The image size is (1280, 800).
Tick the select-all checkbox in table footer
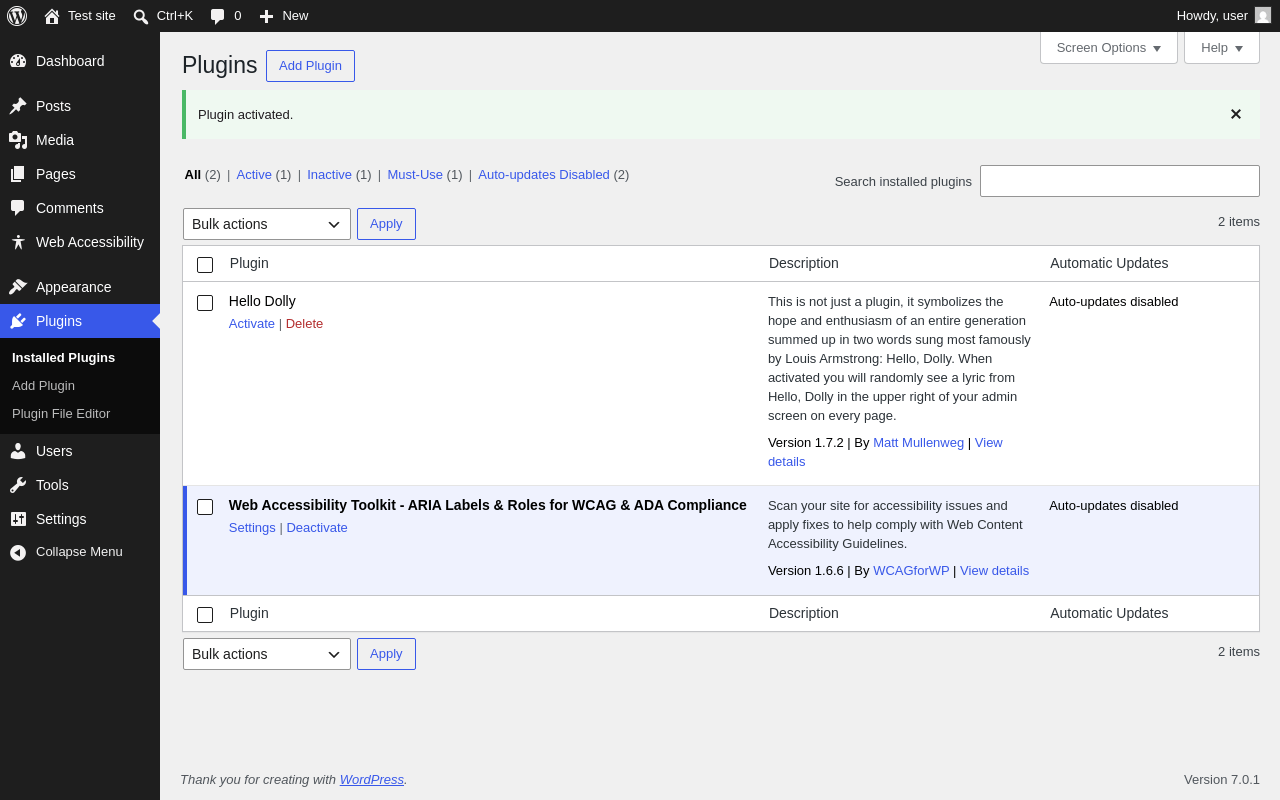point(205,614)
